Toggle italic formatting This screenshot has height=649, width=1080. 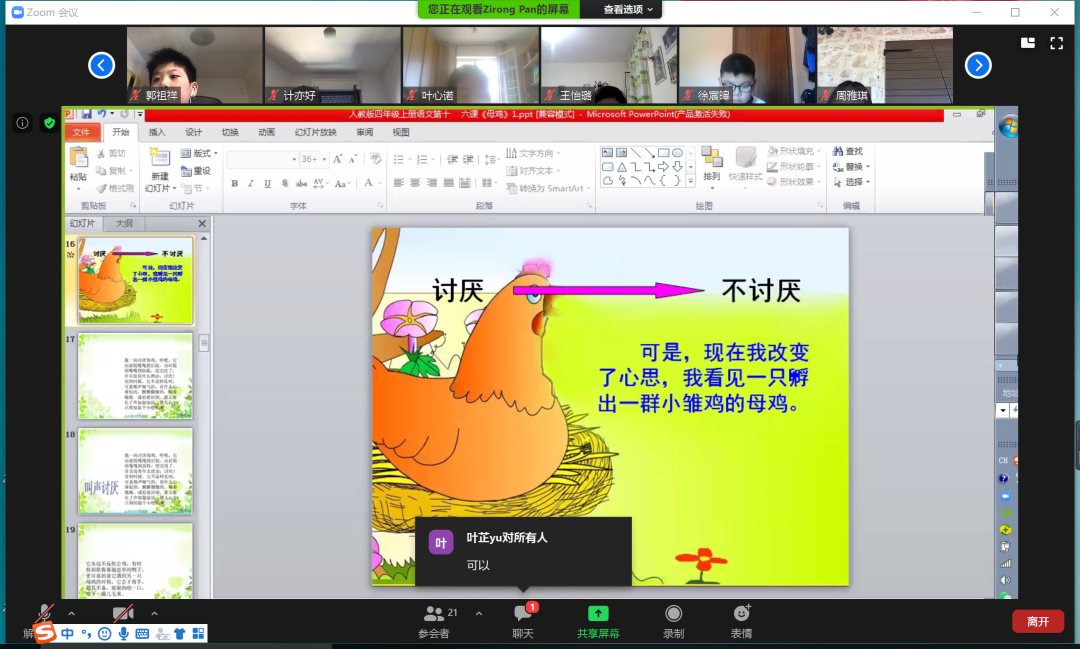pos(251,183)
